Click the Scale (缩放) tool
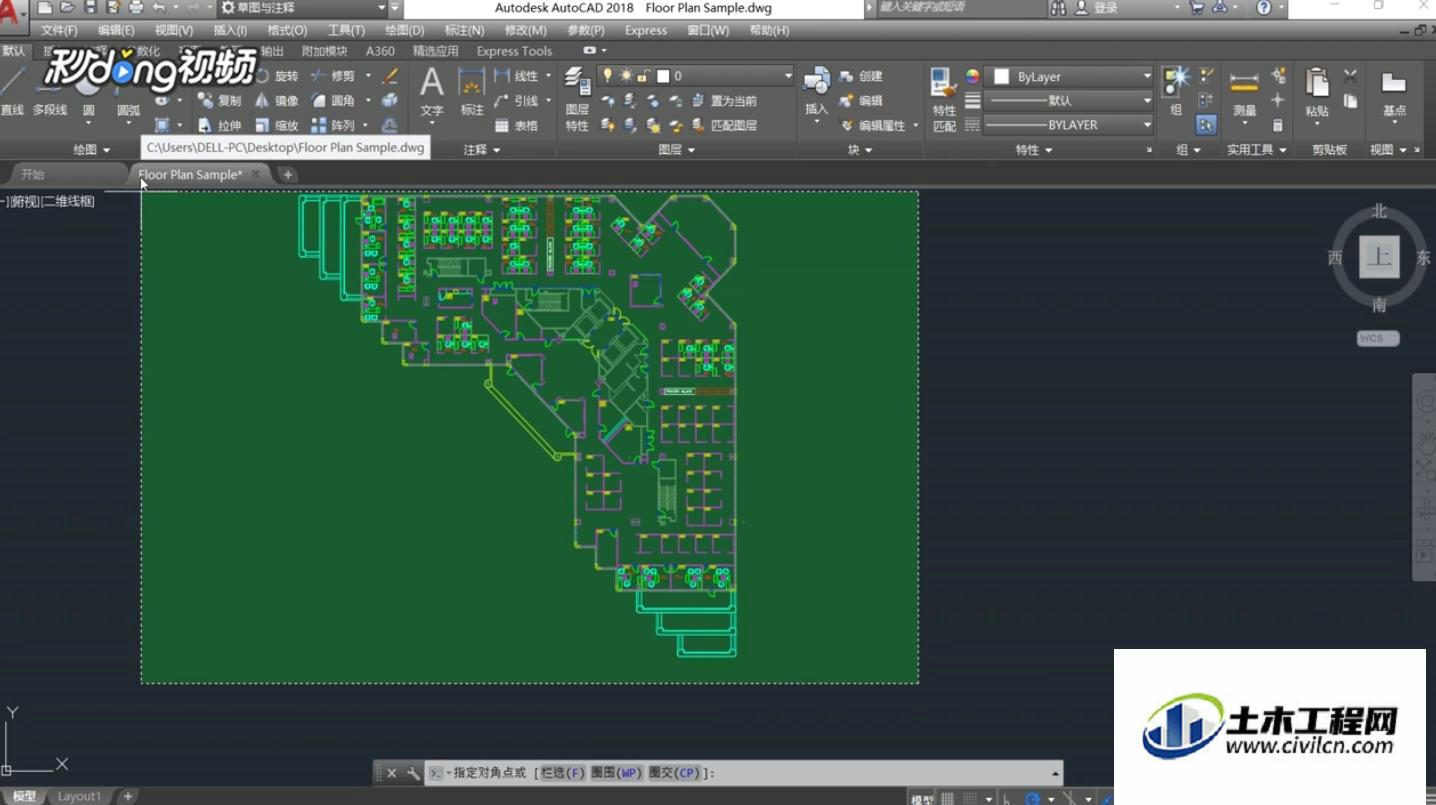The width and height of the screenshot is (1436, 805). [276, 126]
